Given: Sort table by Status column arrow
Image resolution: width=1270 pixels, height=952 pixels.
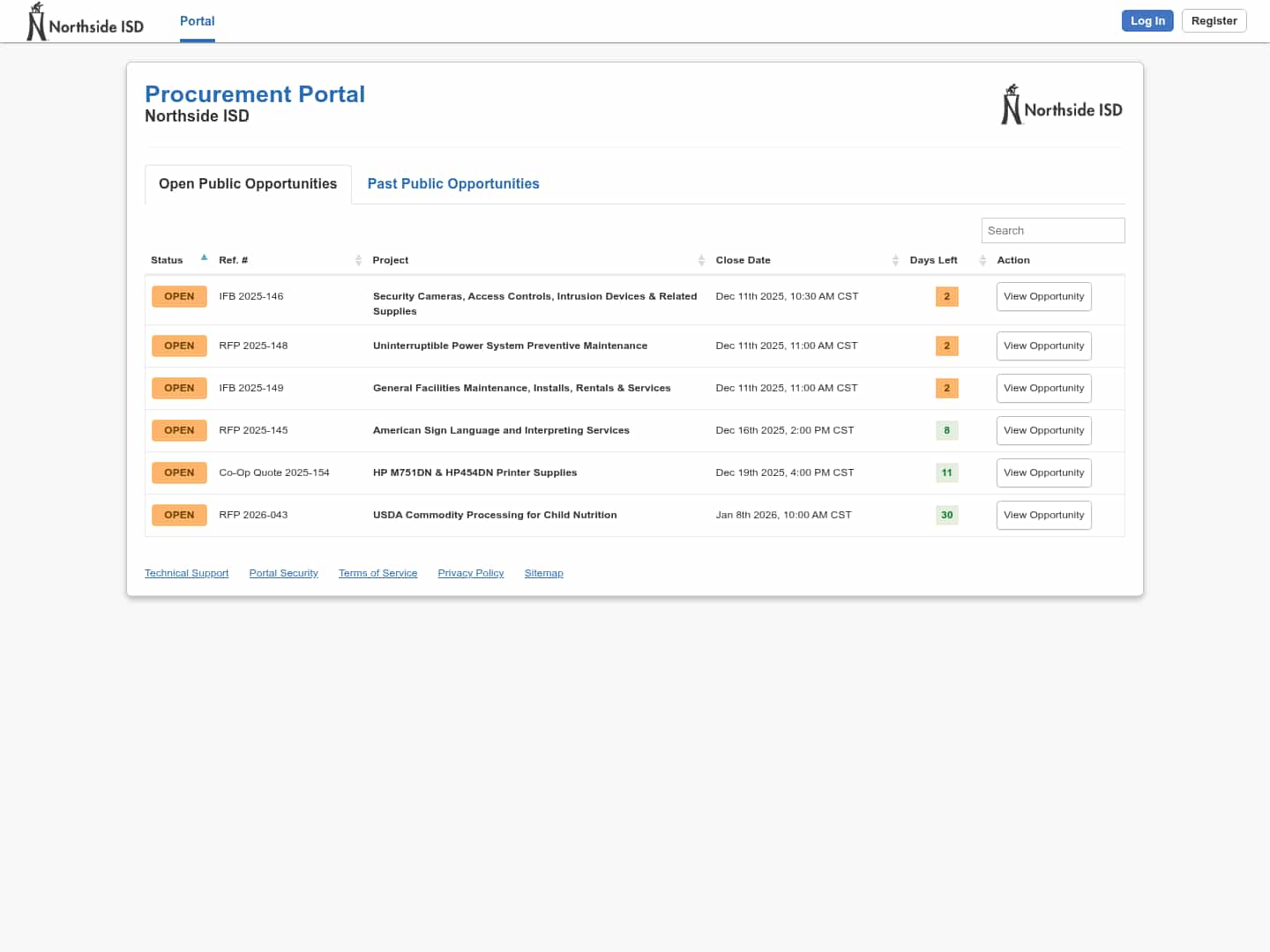Looking at the screenshot, I should [204, 258].
